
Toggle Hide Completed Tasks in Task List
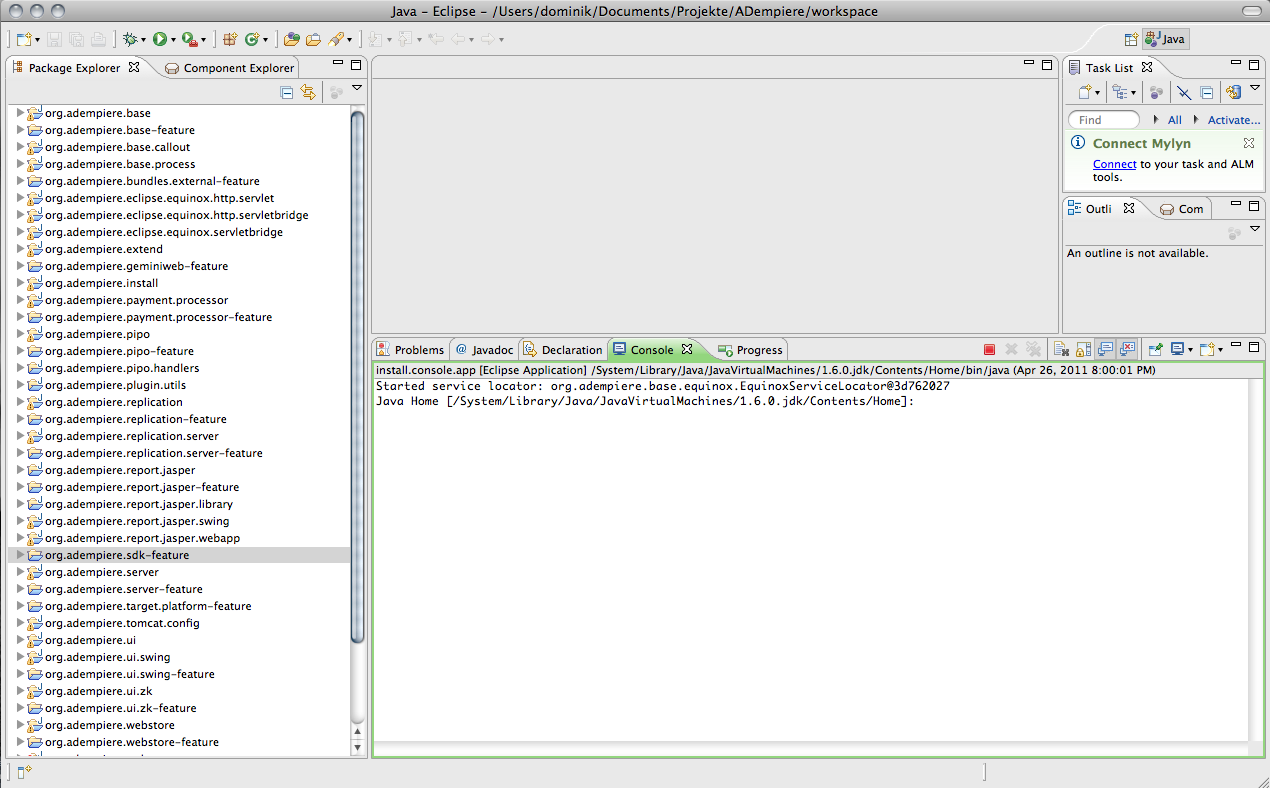click(x=1184, y=92)
